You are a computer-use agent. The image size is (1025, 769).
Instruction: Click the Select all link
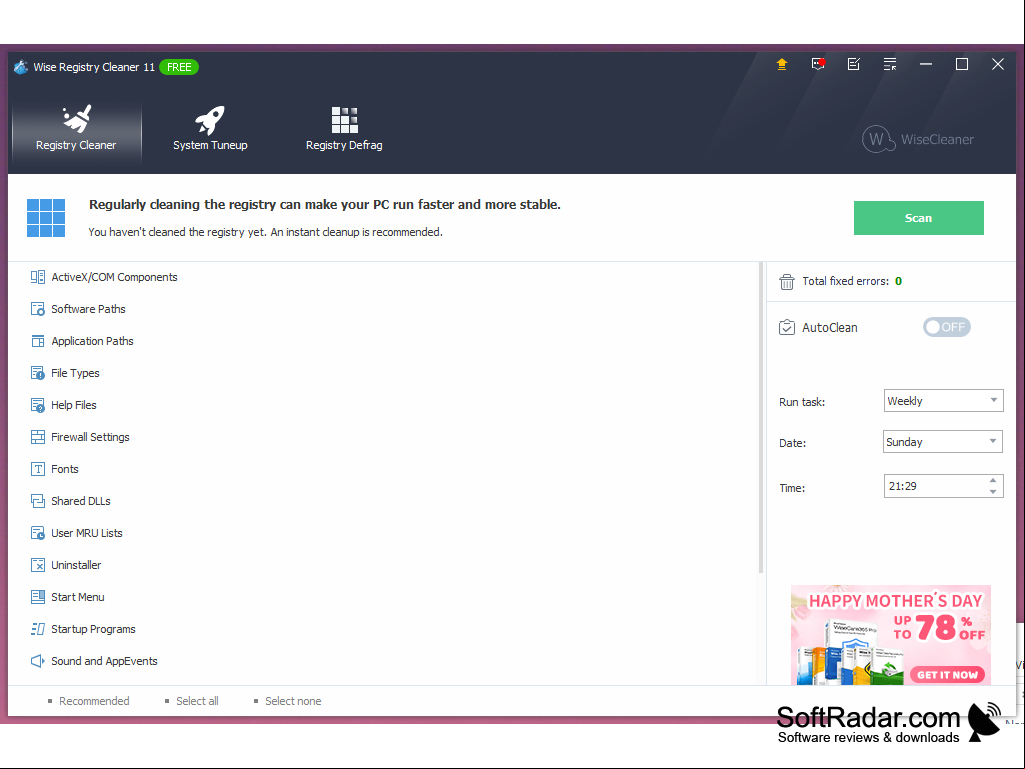(x=197, y=701)
